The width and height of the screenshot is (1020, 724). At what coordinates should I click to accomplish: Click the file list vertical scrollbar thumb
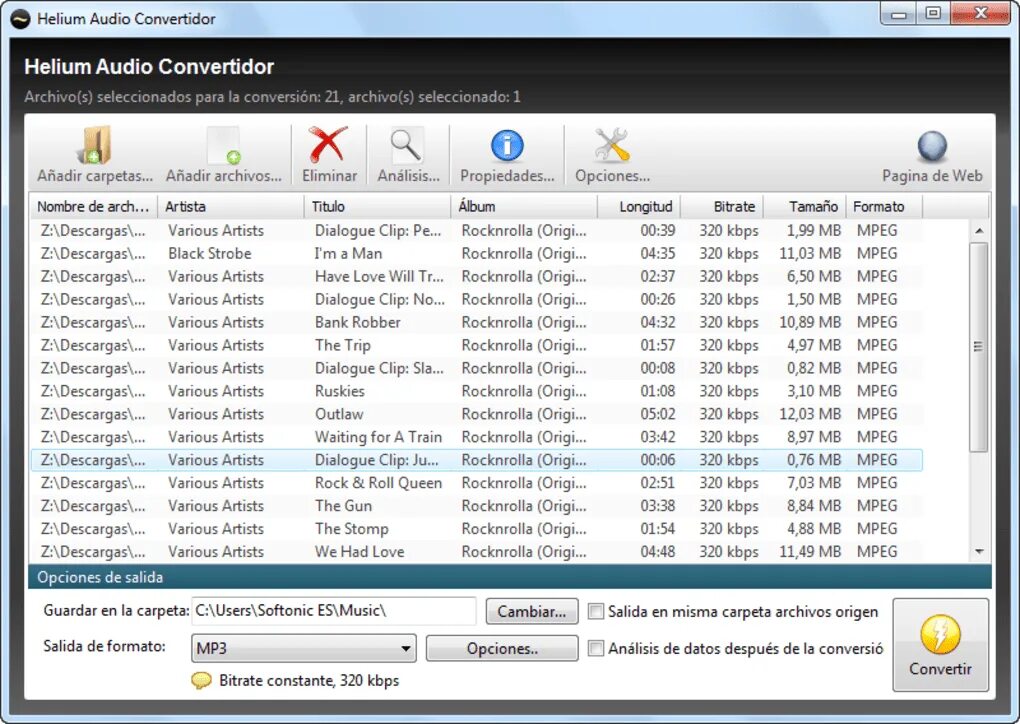(x=978, y=347)
